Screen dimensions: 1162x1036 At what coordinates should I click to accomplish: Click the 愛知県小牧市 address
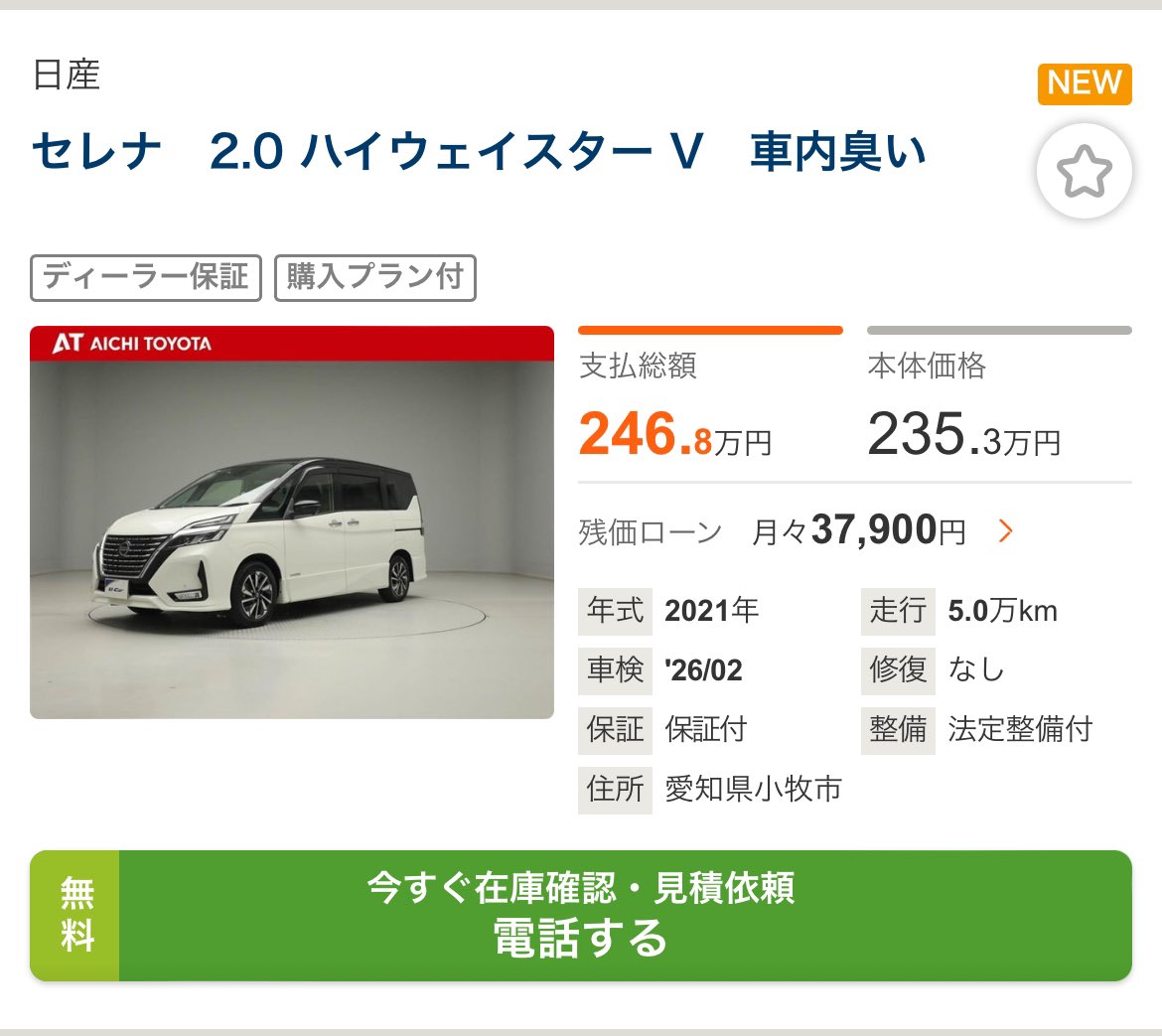coord(754,789)
